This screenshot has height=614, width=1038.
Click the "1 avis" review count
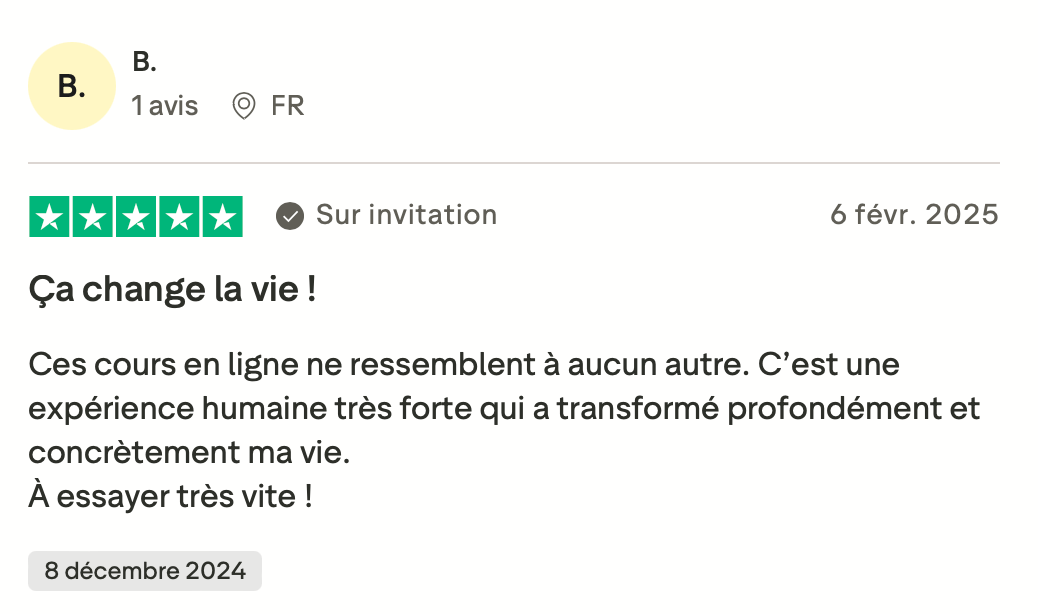click(165, 106)
